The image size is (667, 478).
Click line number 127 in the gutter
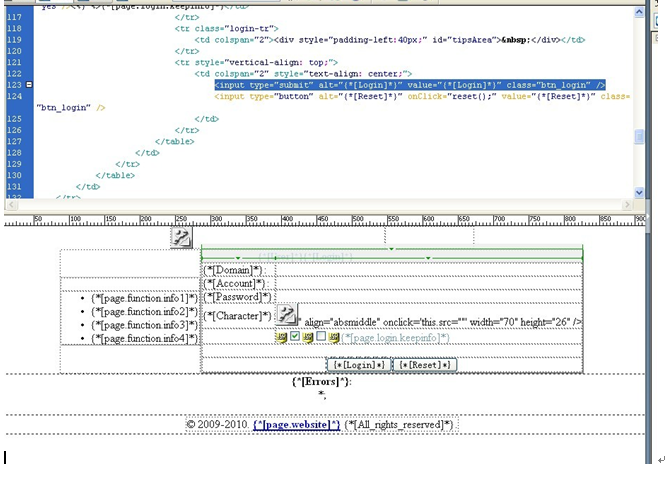tap(14, 141)
